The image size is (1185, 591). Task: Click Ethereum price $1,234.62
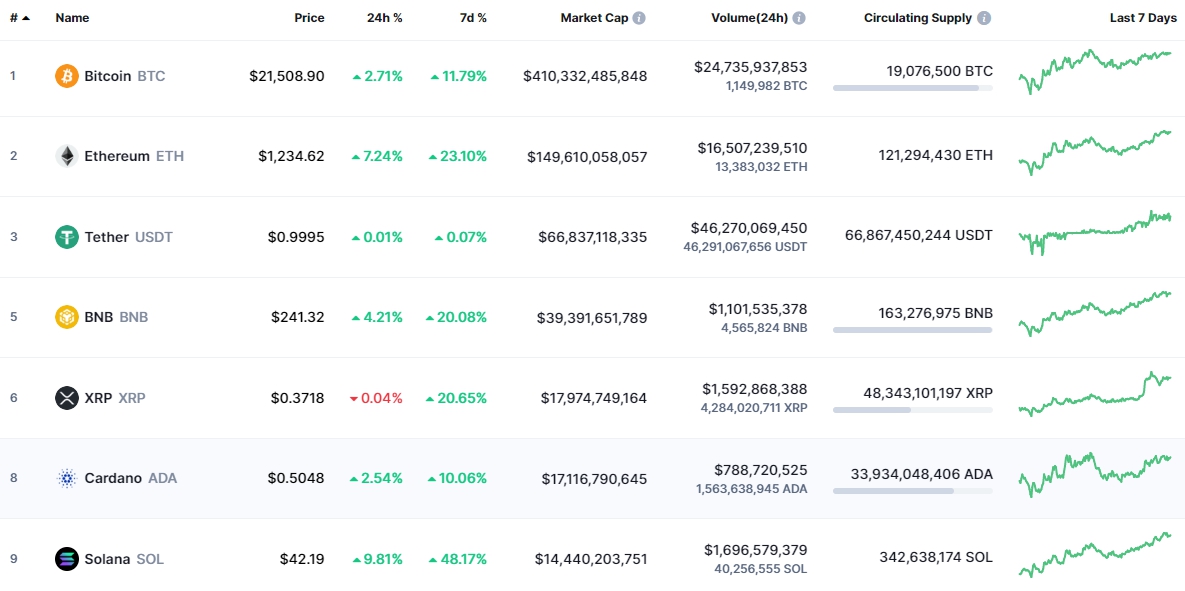coord(291,156)
